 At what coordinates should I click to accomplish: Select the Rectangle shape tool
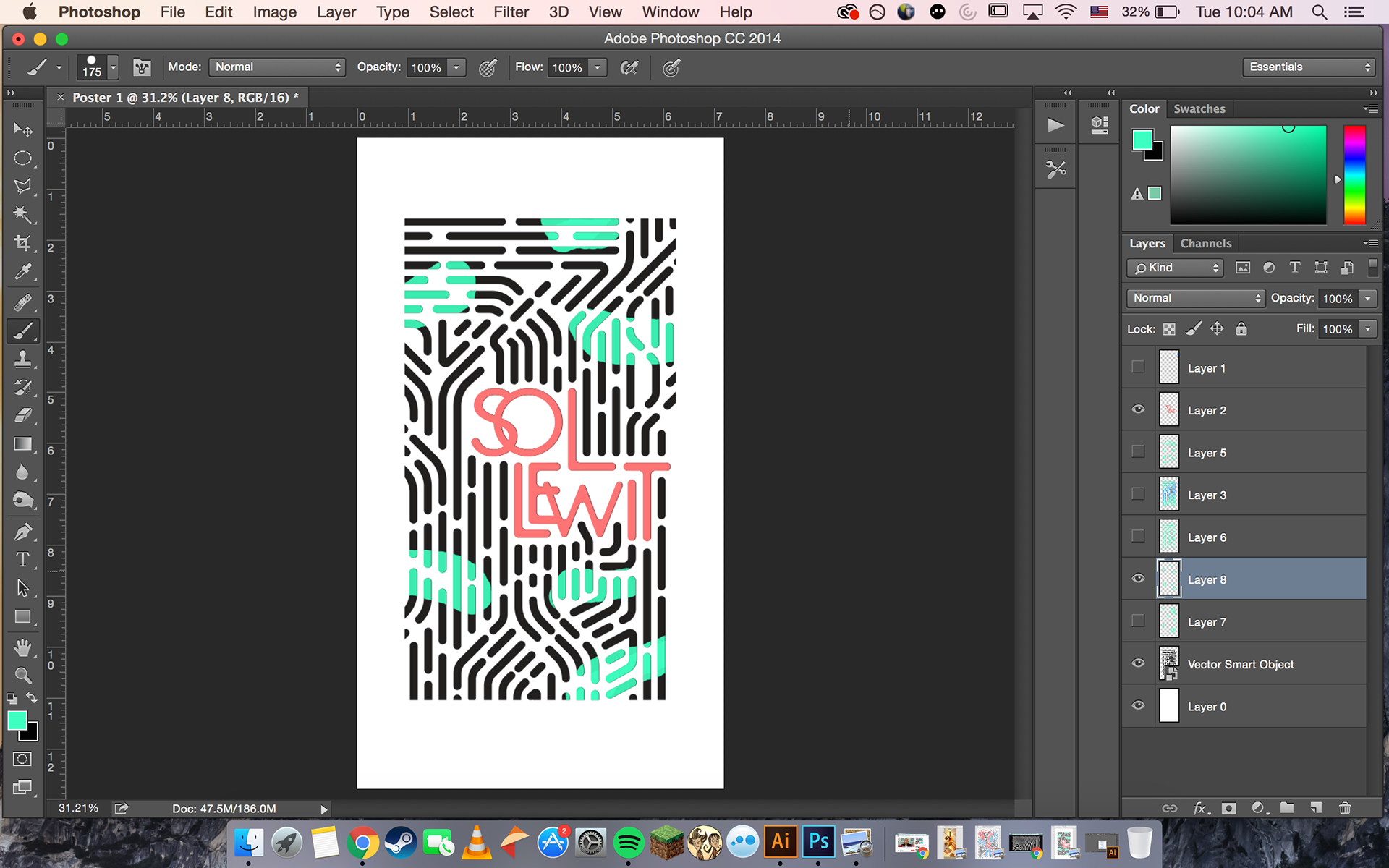tap(22, 617)
